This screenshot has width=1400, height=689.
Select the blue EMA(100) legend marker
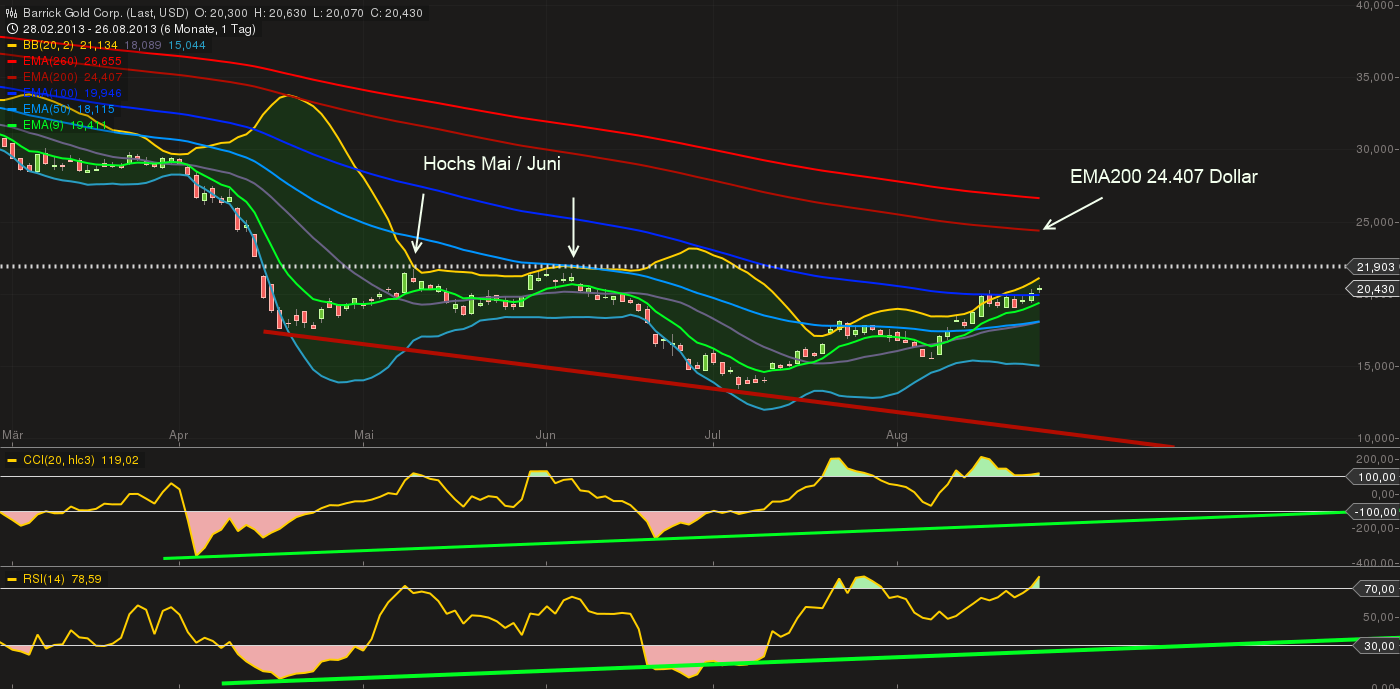14,93
